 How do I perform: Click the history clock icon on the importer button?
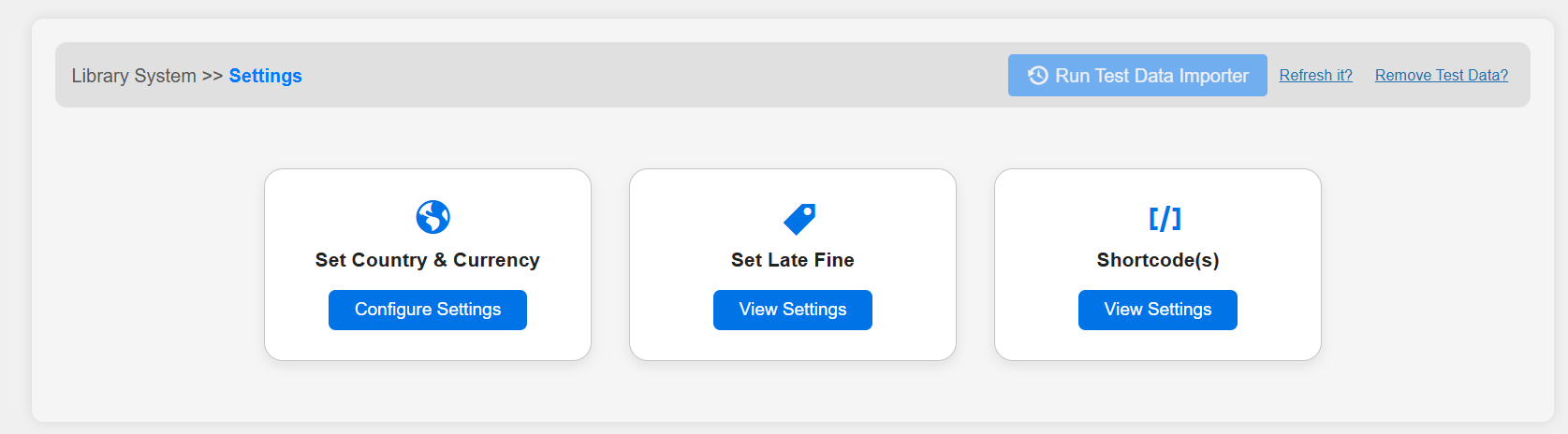tap(1037, 76)
